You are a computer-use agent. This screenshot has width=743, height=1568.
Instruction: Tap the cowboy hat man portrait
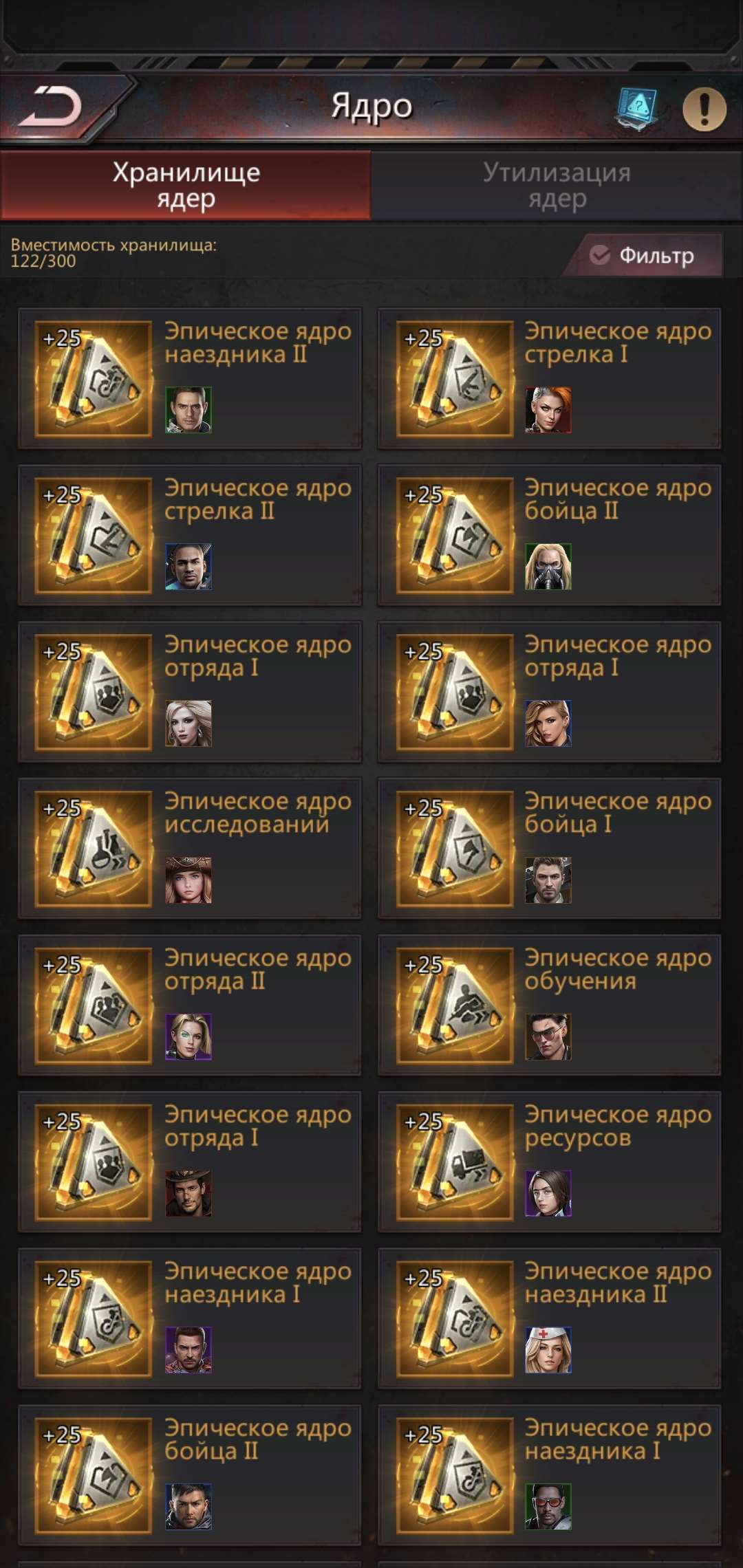(x=189, y=1193)
